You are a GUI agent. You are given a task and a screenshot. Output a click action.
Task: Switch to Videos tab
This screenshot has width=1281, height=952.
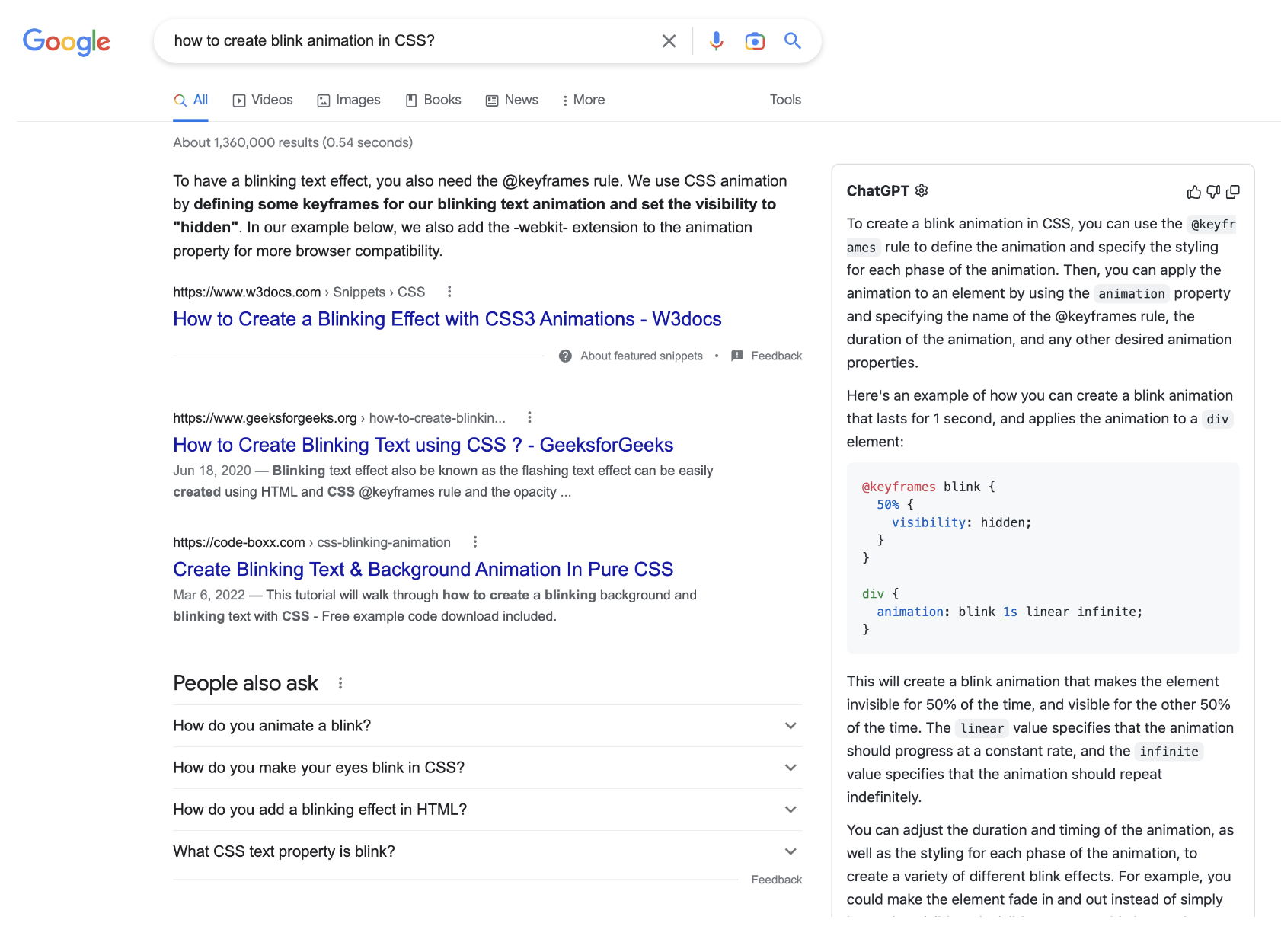(x=263, y=100)
